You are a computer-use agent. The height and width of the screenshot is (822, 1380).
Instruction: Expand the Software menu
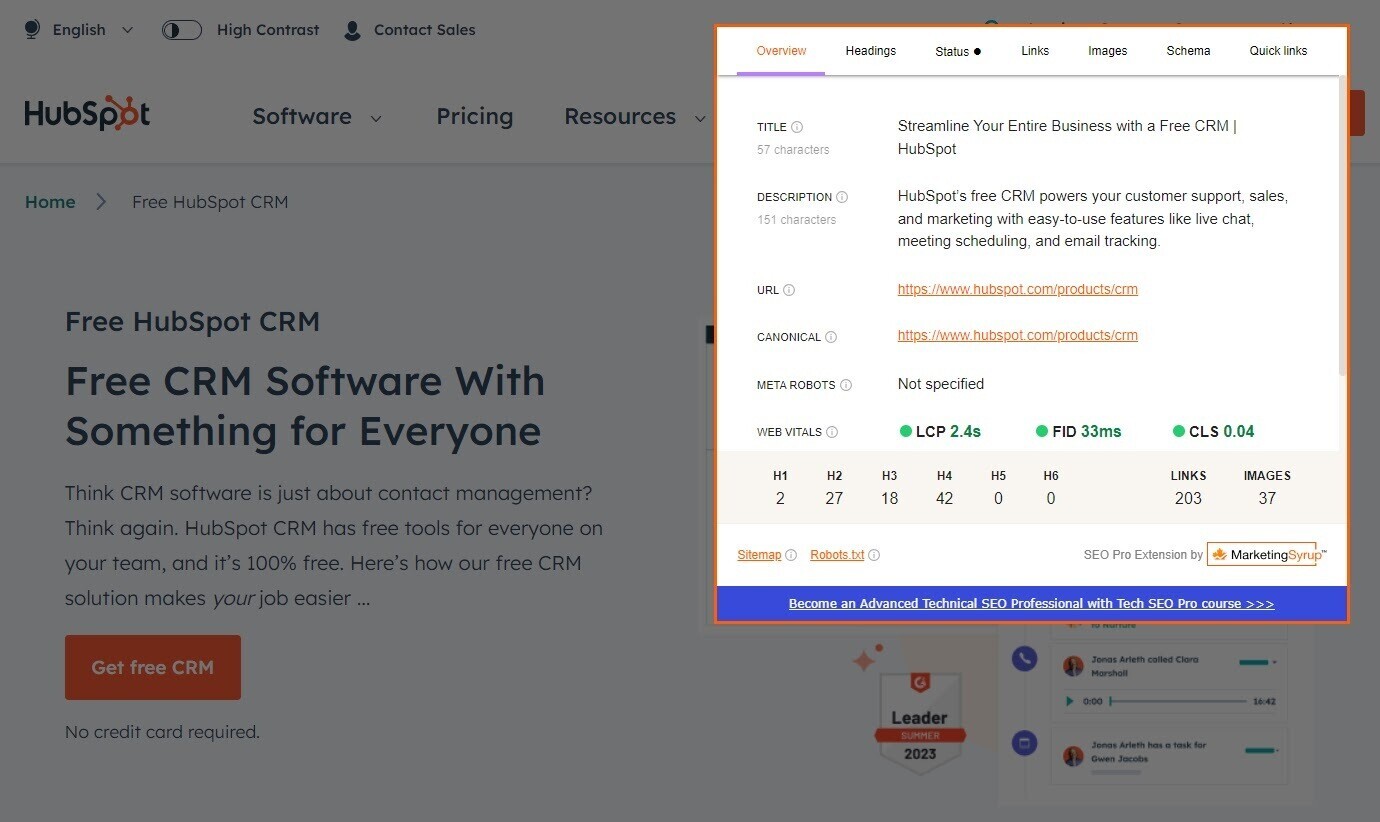pos(317,116)
